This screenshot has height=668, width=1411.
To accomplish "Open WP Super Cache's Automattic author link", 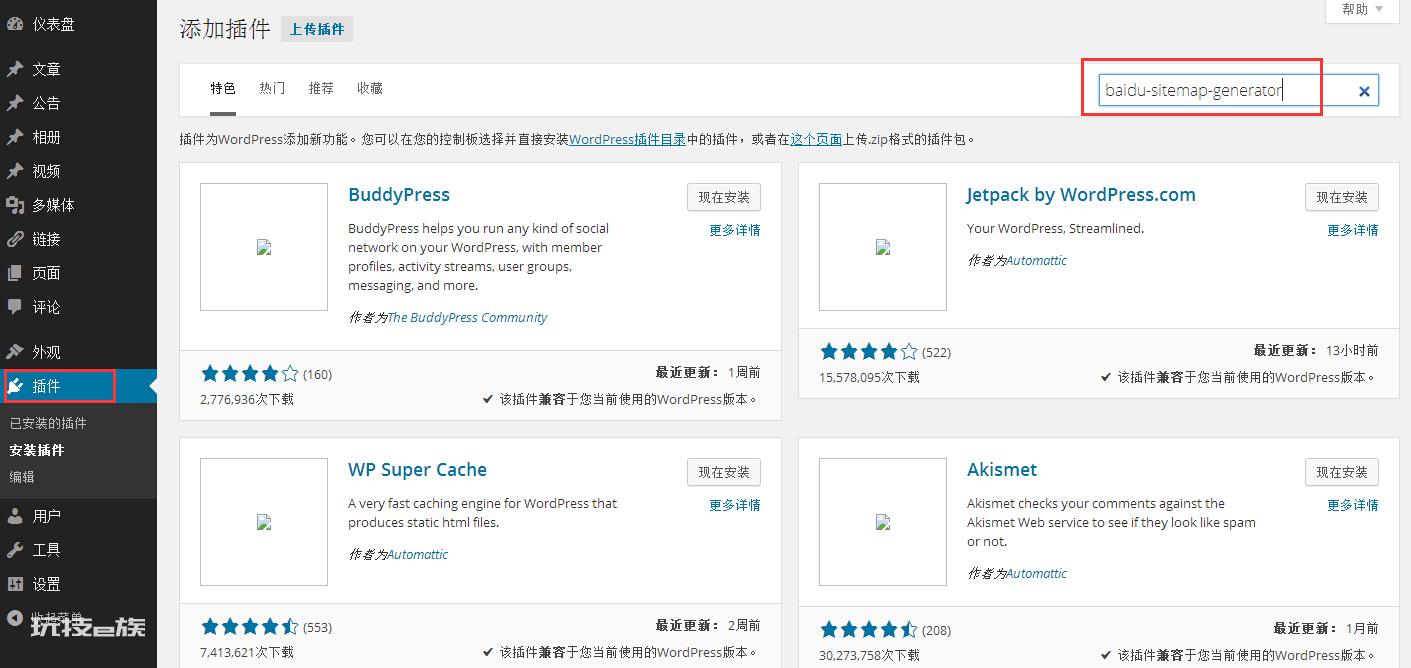I will point(417,554).
